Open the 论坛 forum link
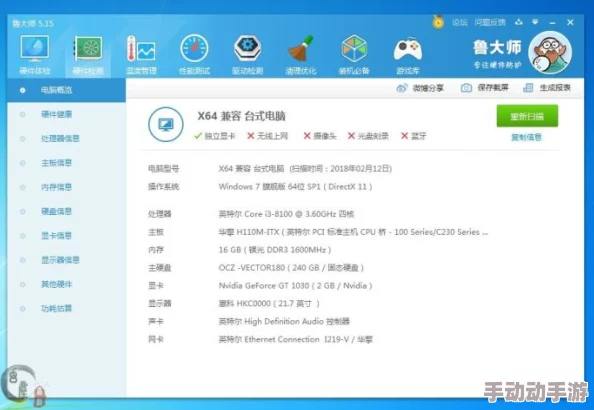Image resolution: width=594 pixels, height=410 pixels. click(460, 23)
